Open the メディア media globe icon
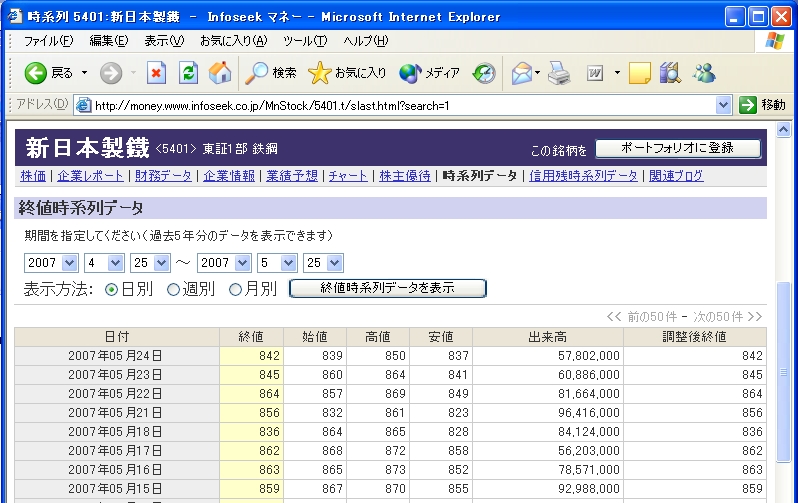The width and height of the screenshot is (798, 503). [429, 73]
